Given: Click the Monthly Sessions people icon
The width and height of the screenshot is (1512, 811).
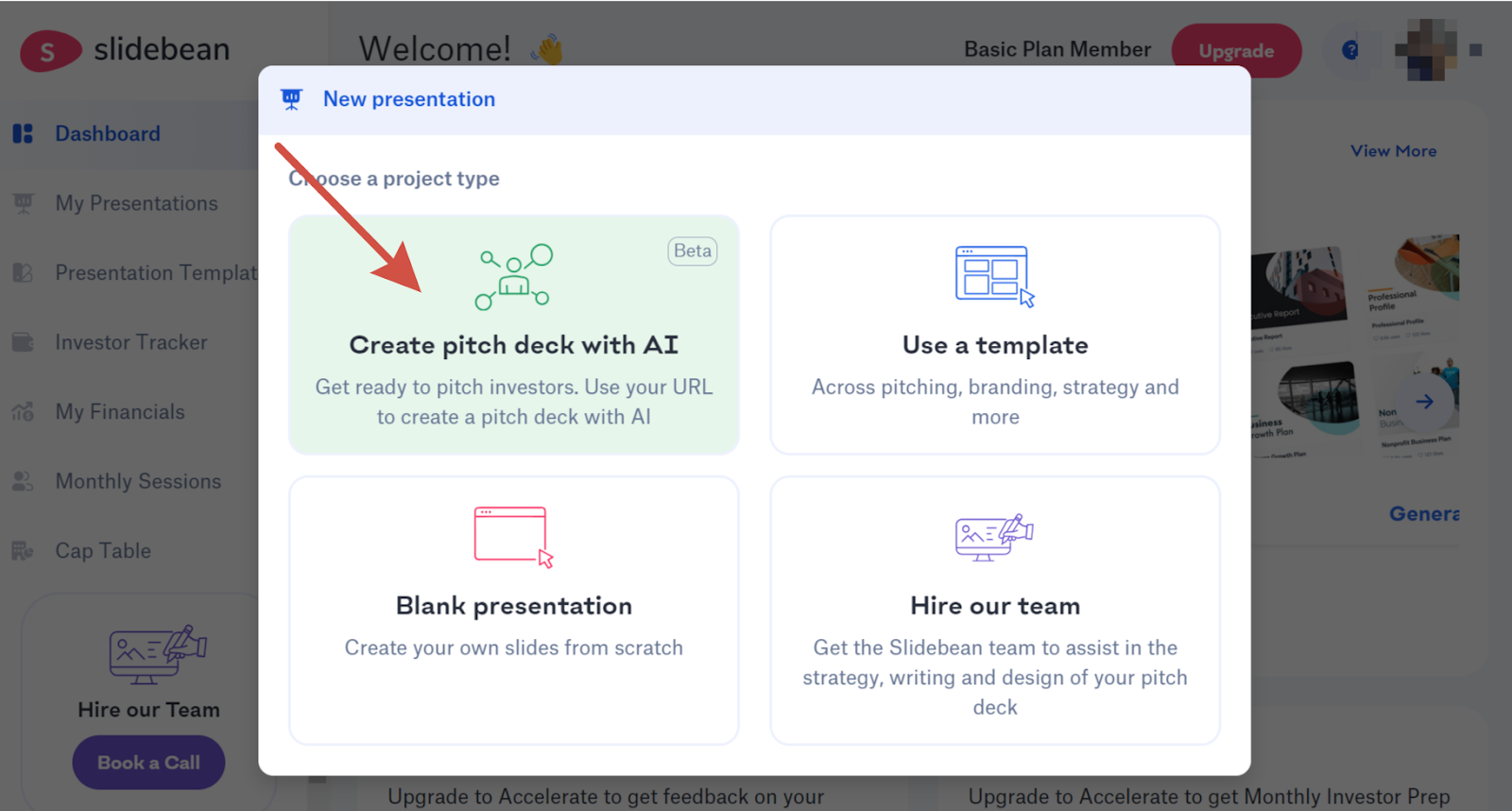Looking at the screenshot, I should pos(23,481).
